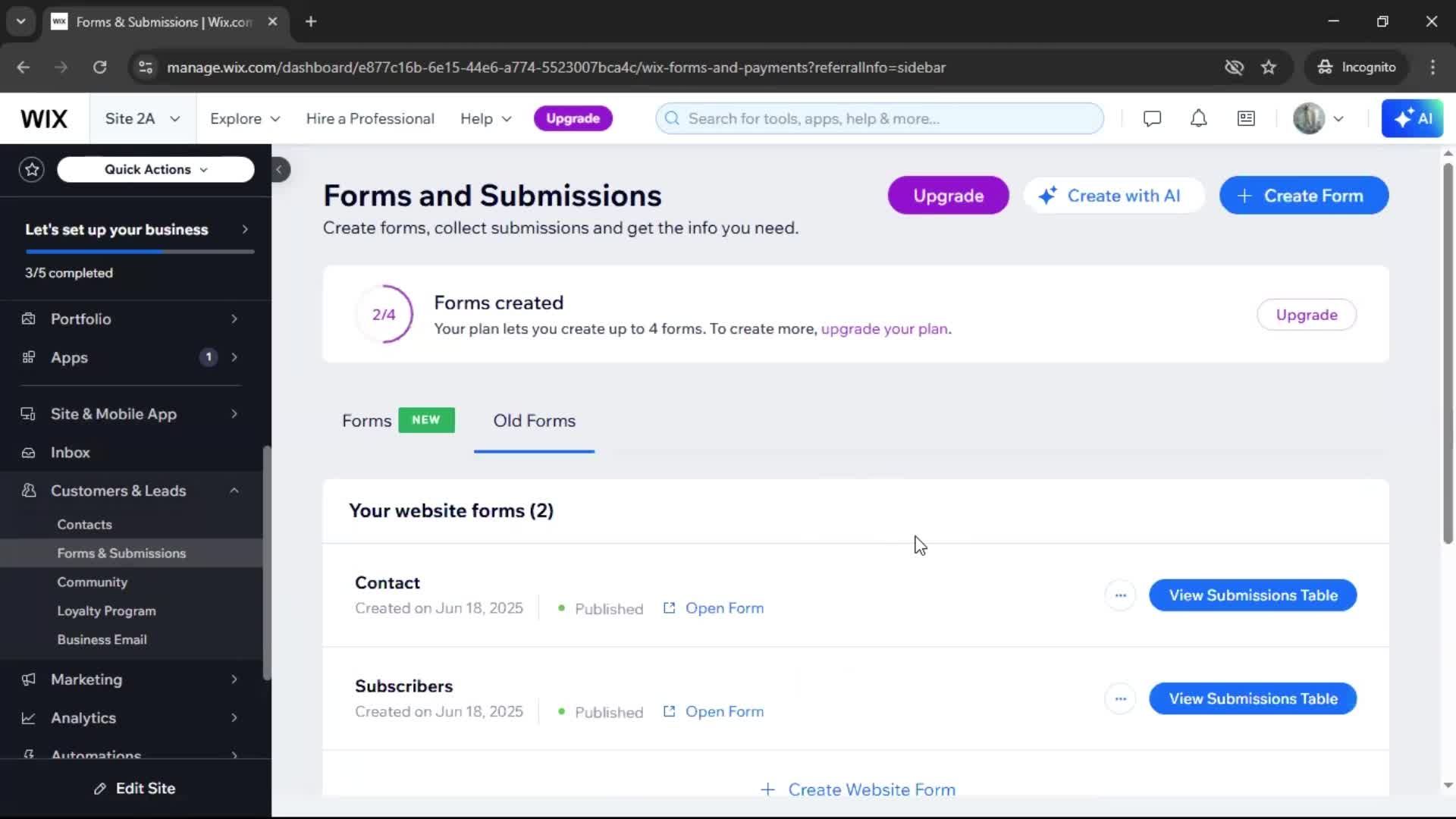This screenshot has height=819, width=1456.
Task: Select the Old Forms tab
Action: (x=534, y=420)
